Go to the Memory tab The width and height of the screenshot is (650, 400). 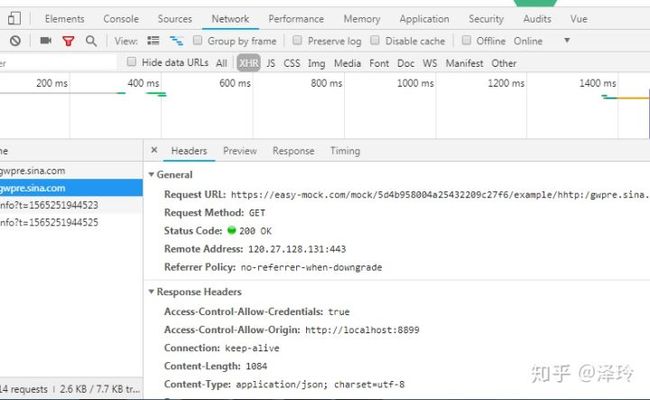coord(362,19)
